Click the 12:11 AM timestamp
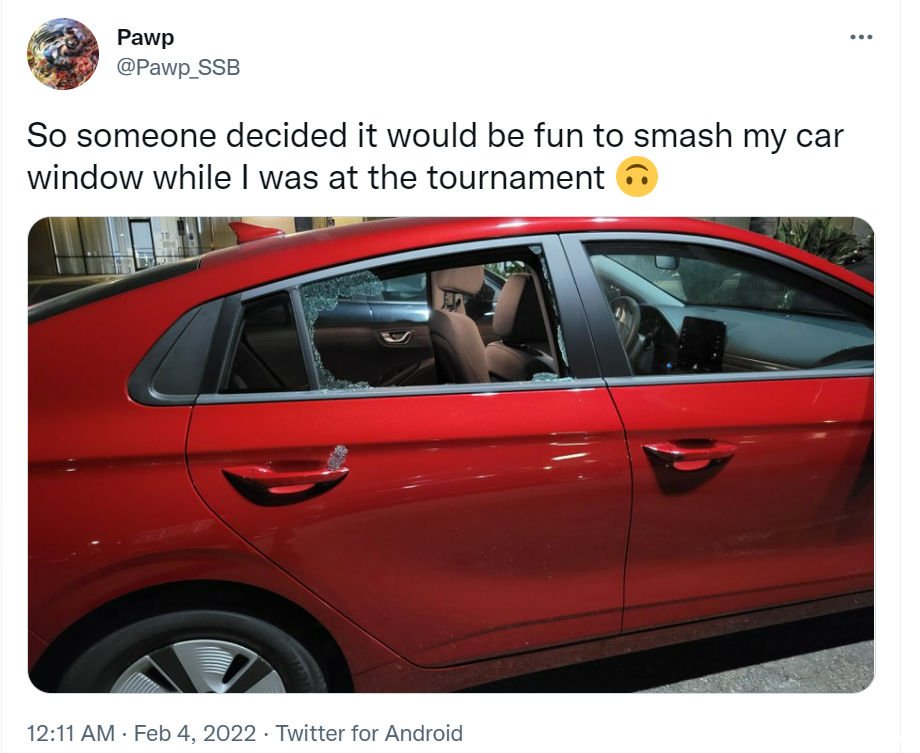Viewport: 920px width, 753px height. (70, 733)
